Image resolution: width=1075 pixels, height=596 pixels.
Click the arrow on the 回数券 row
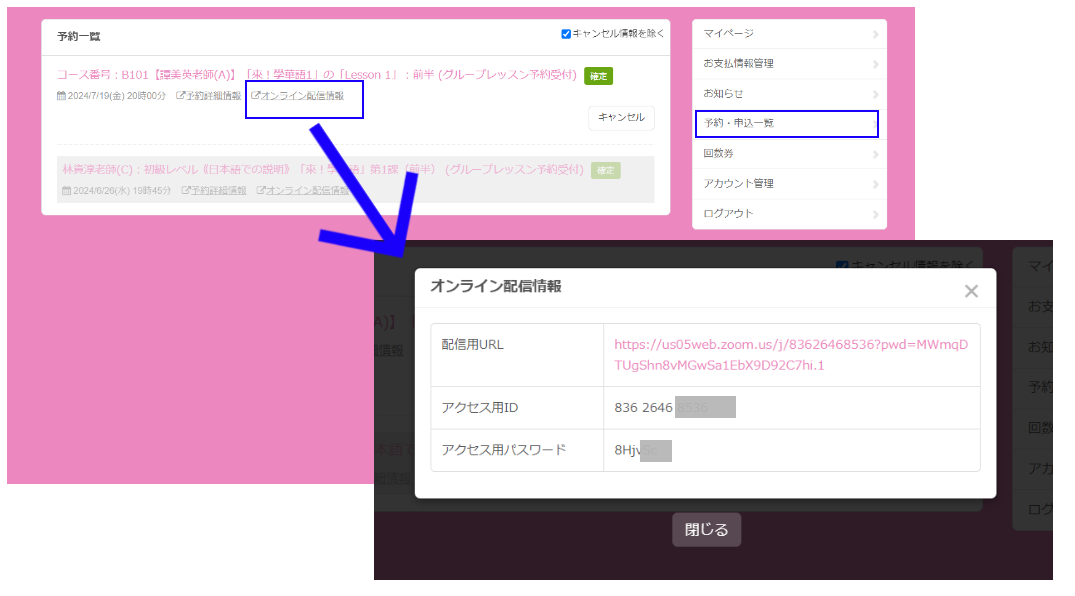click(875, 154)
